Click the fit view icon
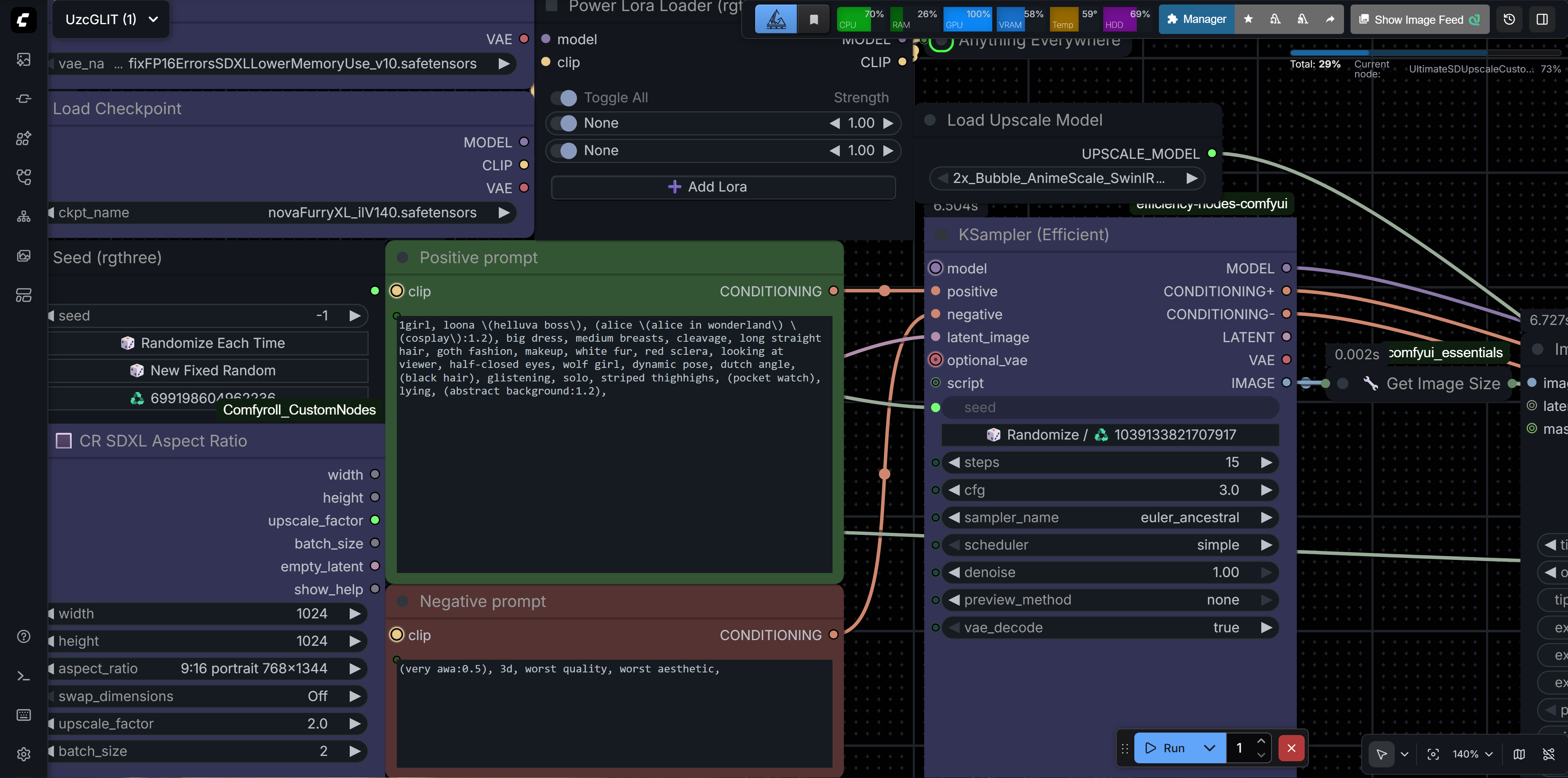Image resolution: width=1568 pixels, height=778 pixels. pyautogui.click(x=1433, y=754)
